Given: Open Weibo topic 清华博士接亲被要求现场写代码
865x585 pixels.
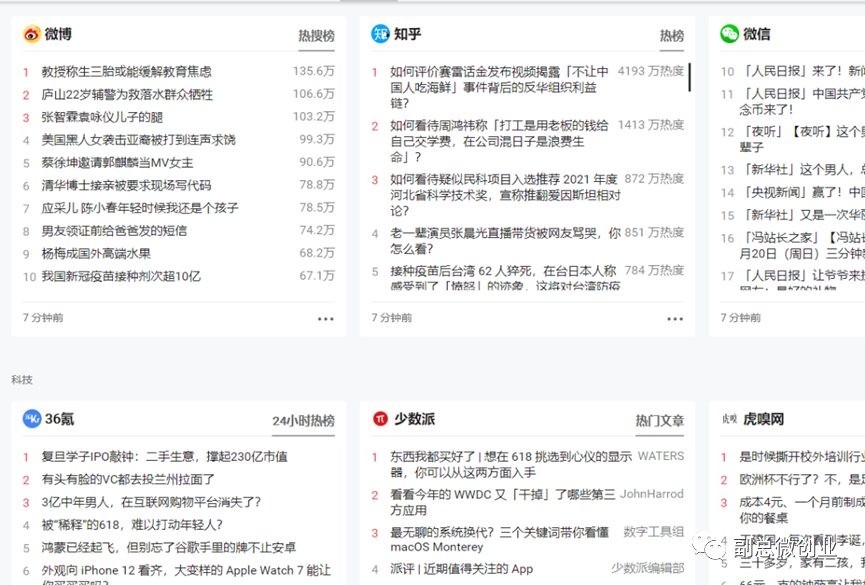Looking at the screenshot, I should click(126, 185).
